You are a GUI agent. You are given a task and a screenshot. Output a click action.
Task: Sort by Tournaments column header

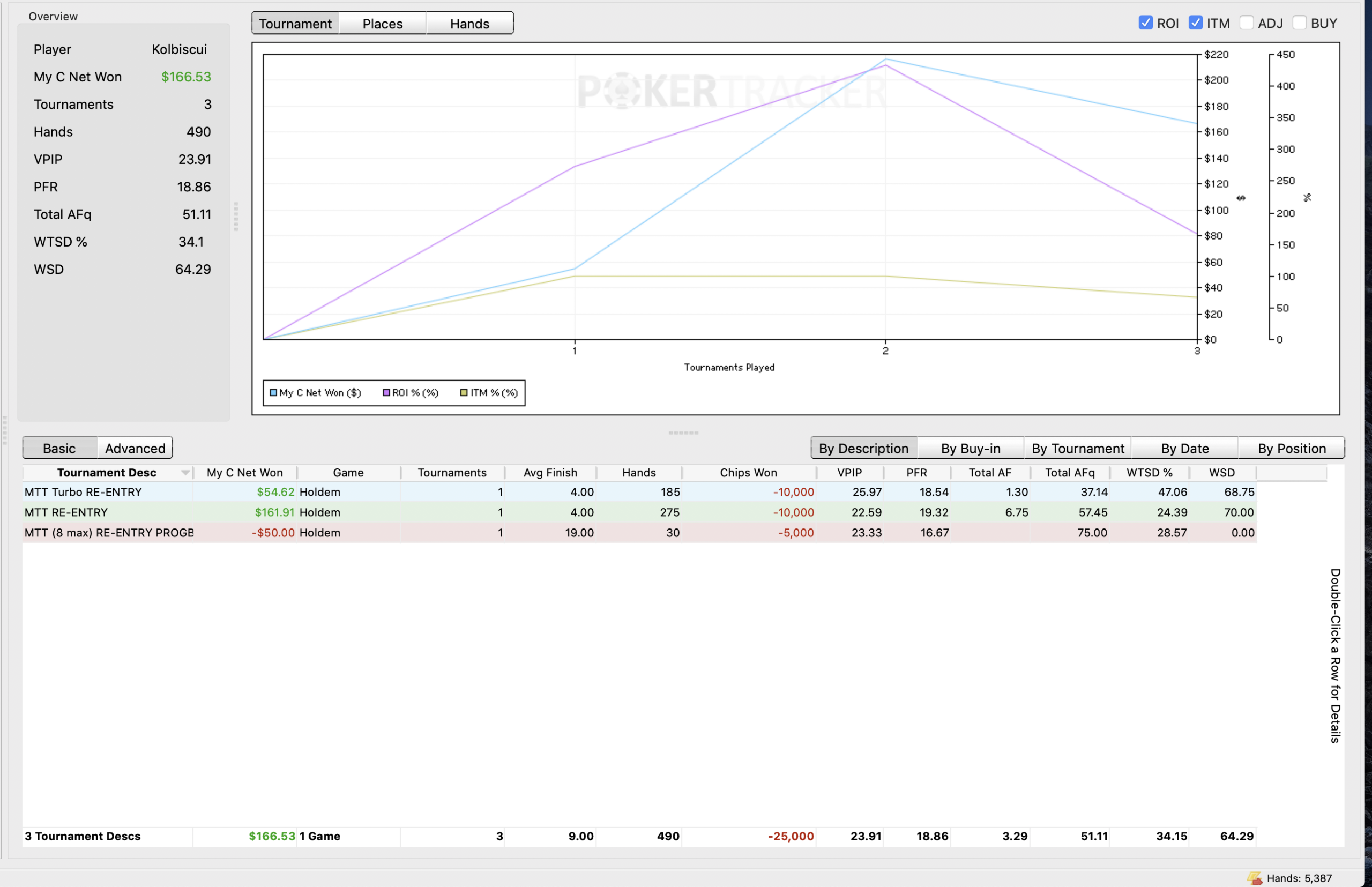click(452, 473)
